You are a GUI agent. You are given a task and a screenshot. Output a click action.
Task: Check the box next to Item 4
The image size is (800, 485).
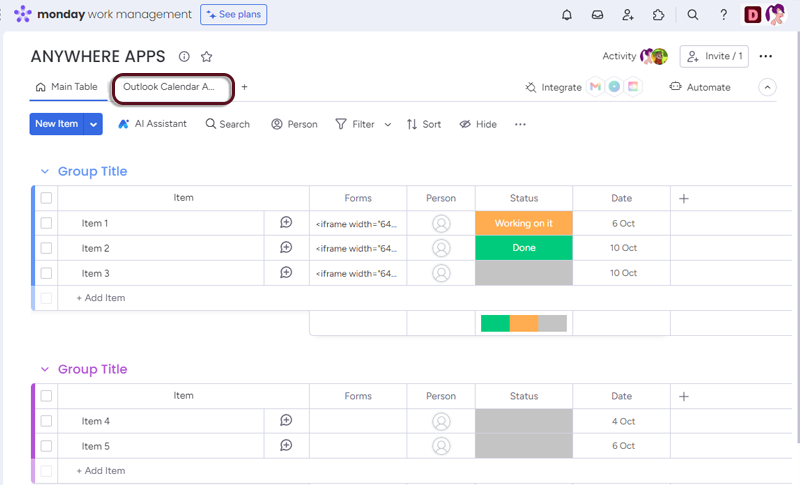pyautogui.click(x=46, y=421)
